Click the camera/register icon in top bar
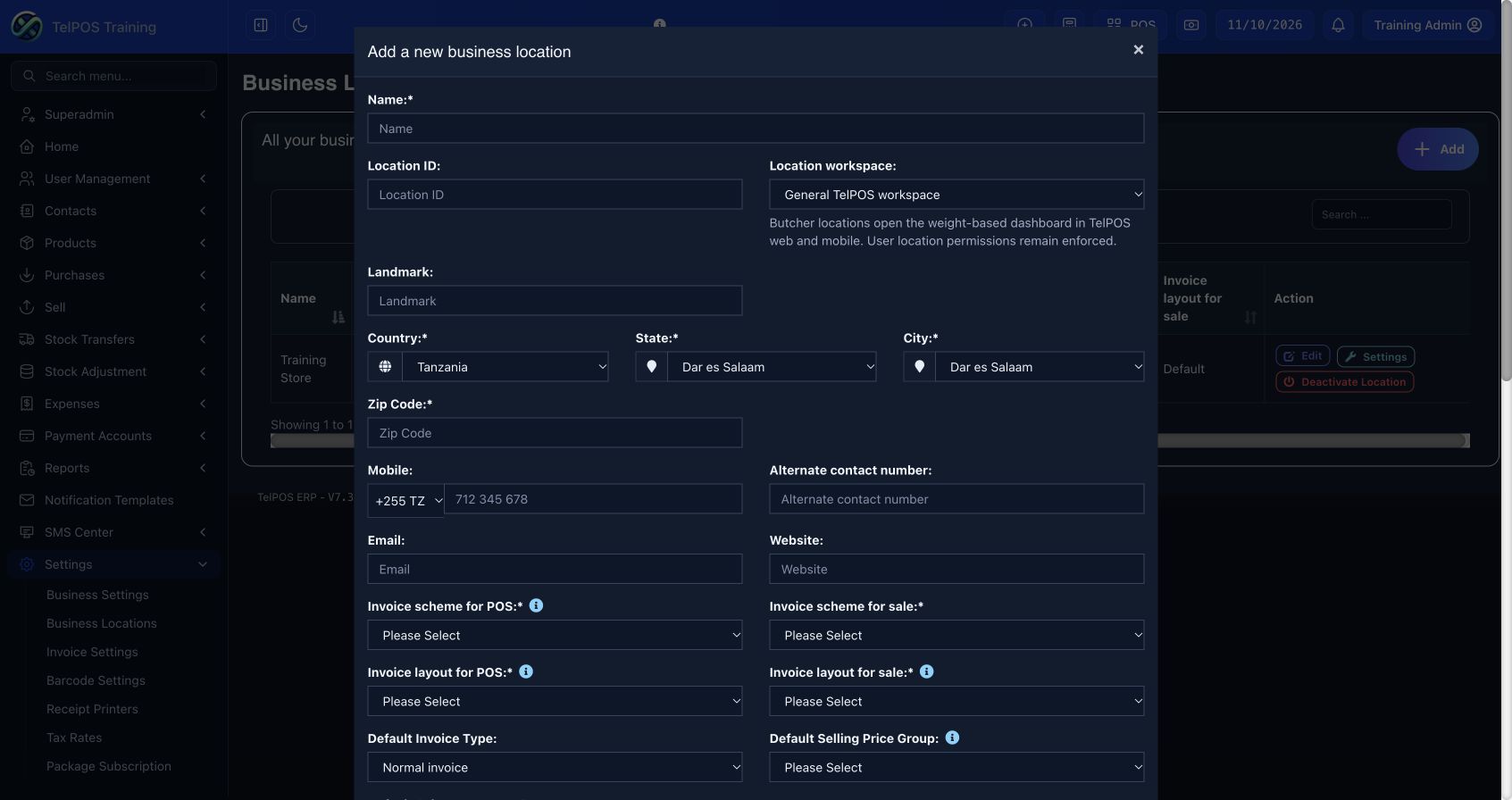The height and width of the screenshot is (800, 1512). pos(1191,25)
